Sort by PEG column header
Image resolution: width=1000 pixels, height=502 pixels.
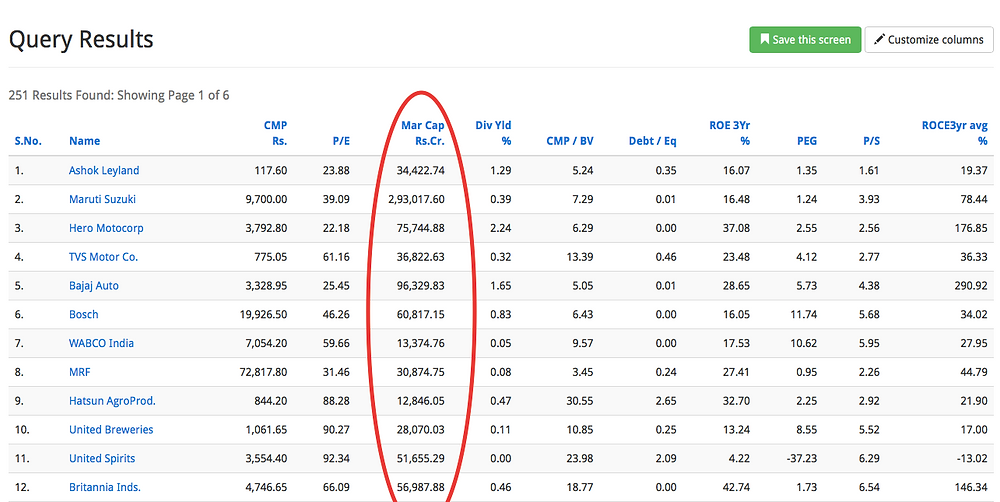pos(807,141)
